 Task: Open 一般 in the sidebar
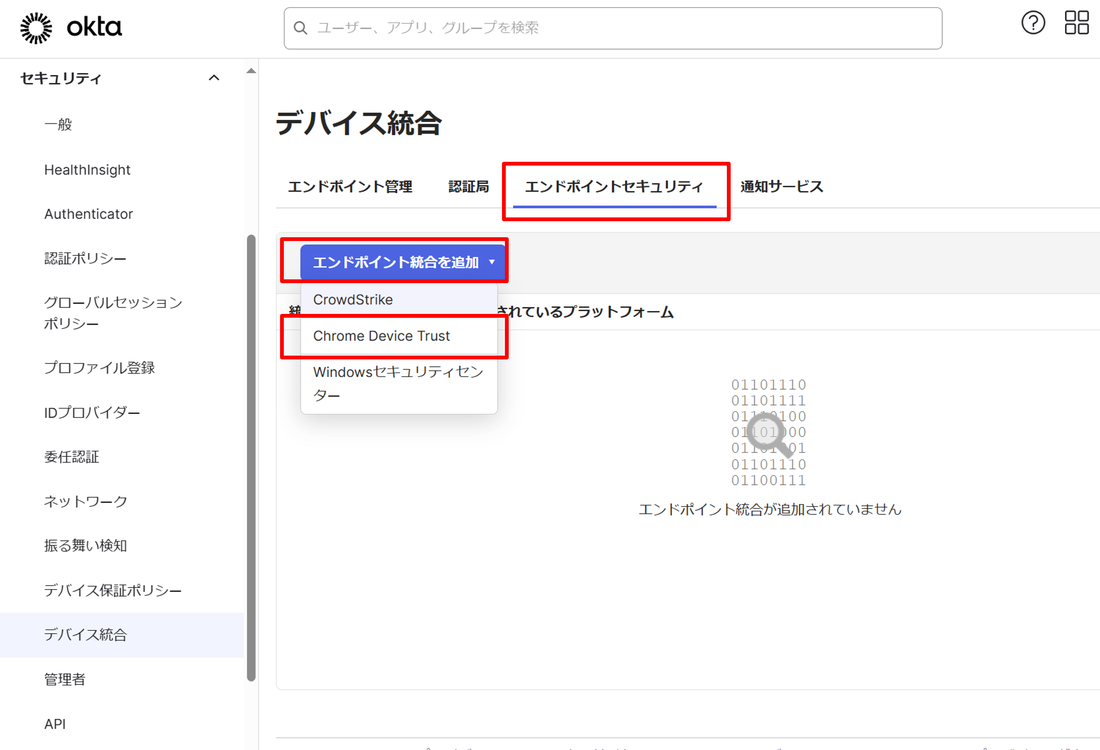tap(58, 124)
